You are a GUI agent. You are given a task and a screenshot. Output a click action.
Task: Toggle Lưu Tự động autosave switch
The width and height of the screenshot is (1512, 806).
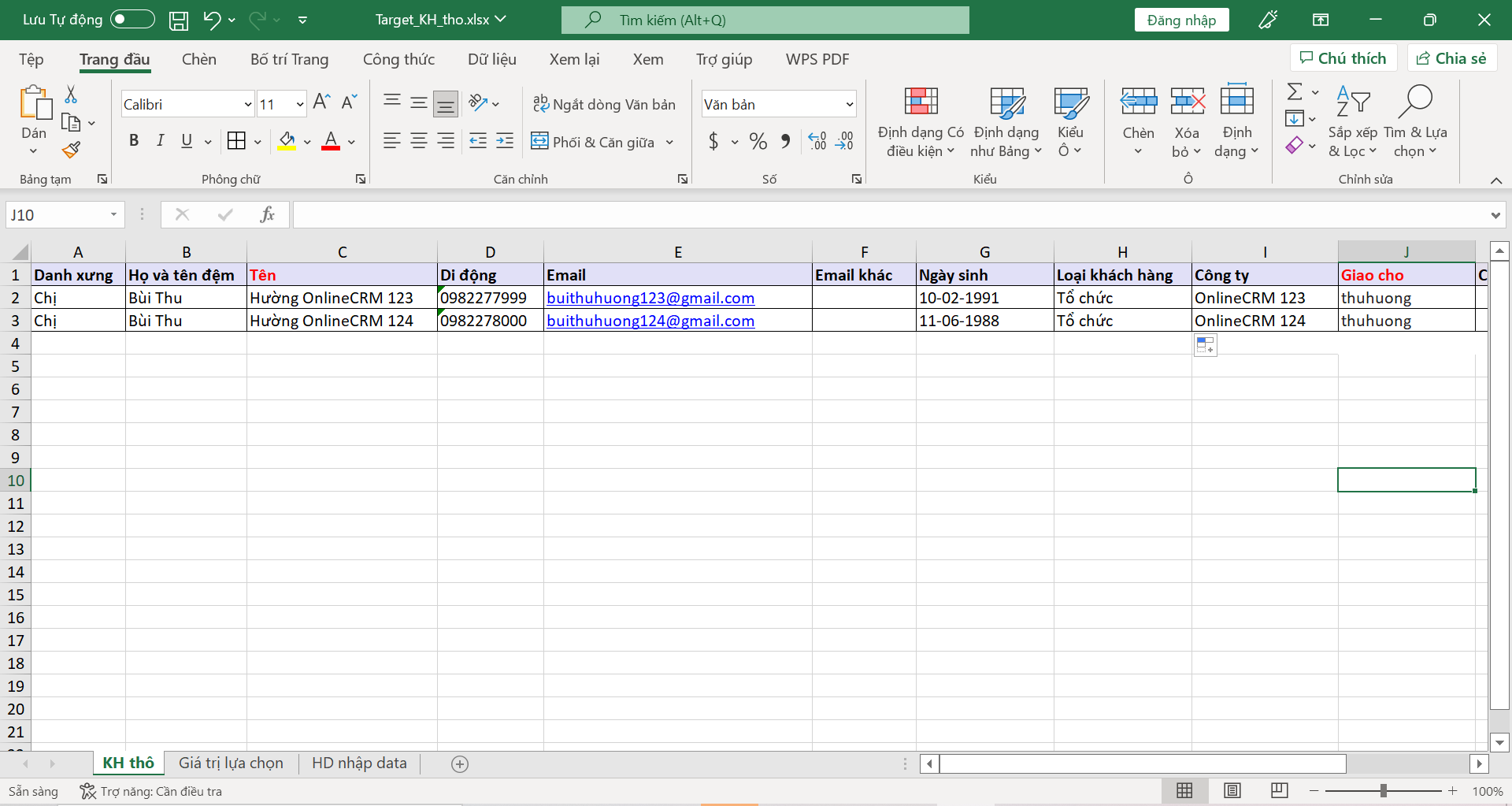[132, 20]
